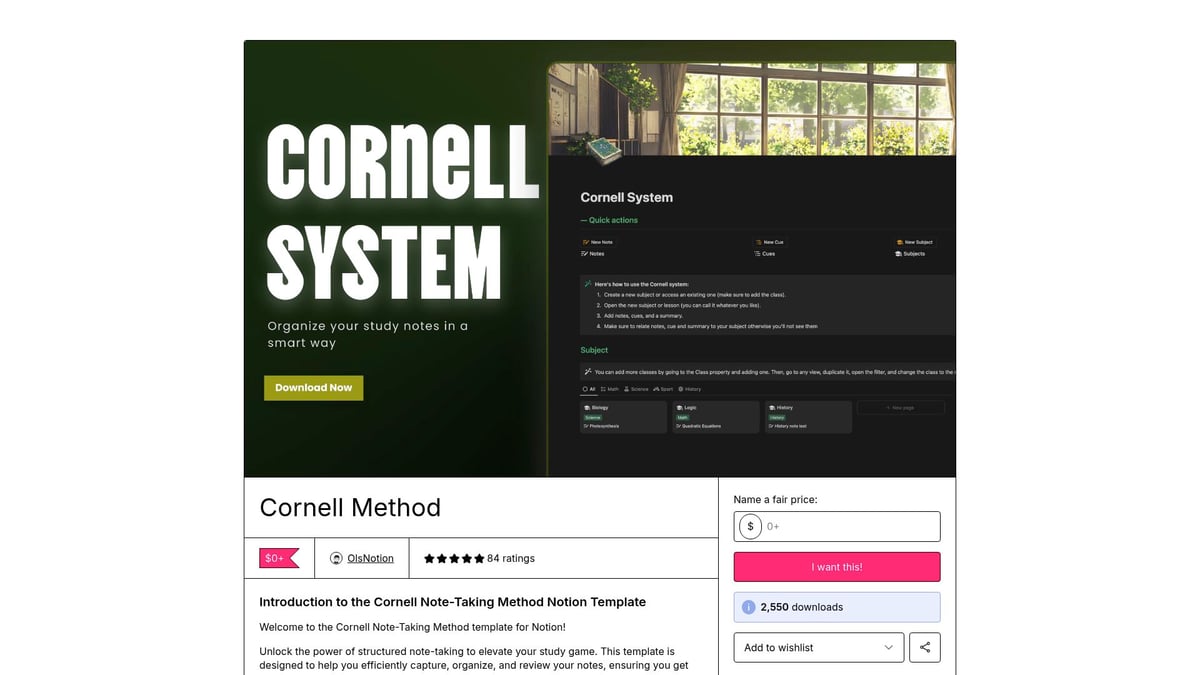Click the "Name a fair price:" label
This screenshot has width=1200, height=675.
[775, 499]
